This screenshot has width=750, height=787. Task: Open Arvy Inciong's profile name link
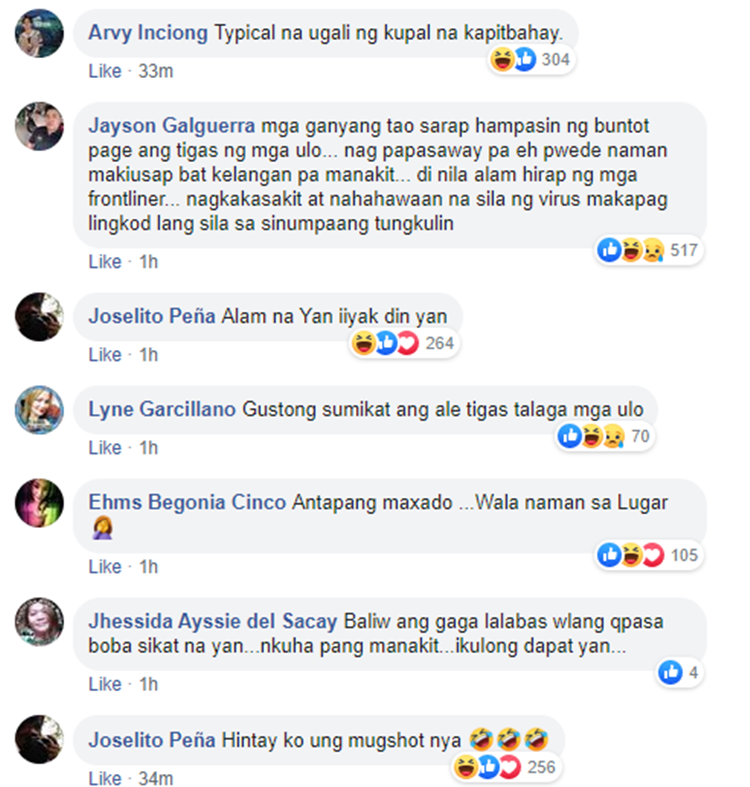[x=148, y=33]
